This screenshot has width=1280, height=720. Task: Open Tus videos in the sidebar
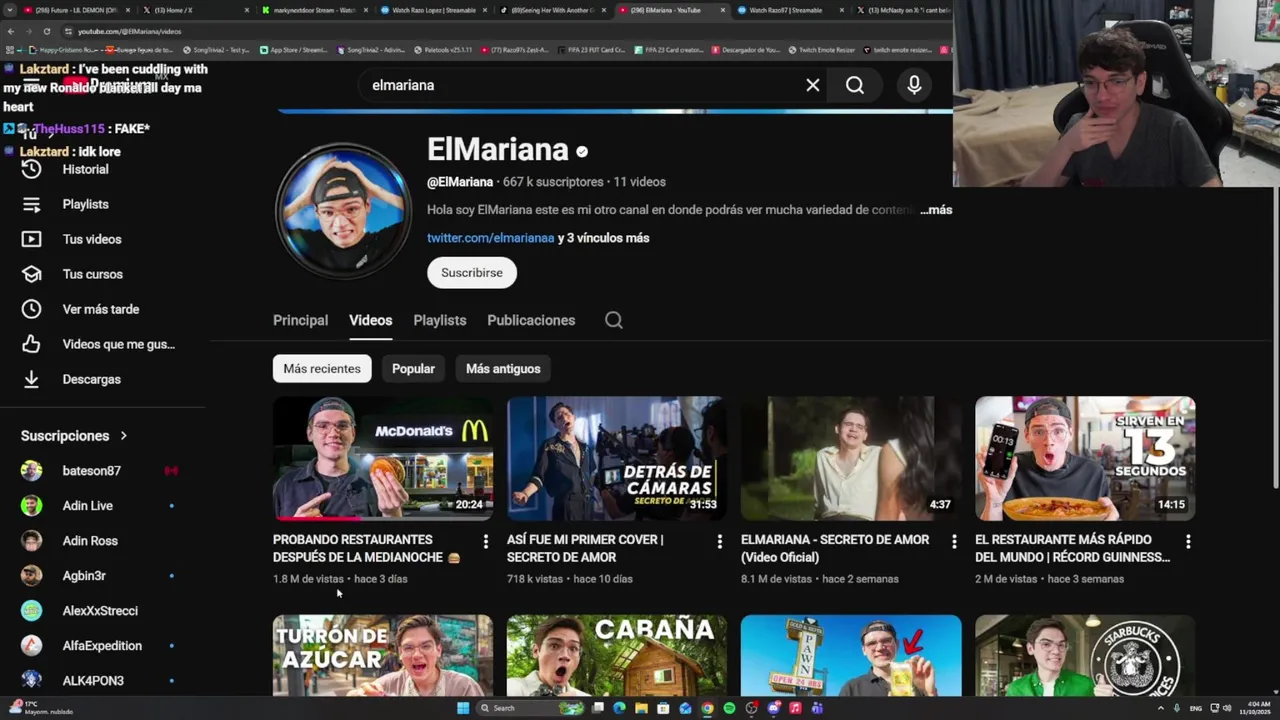91,239
